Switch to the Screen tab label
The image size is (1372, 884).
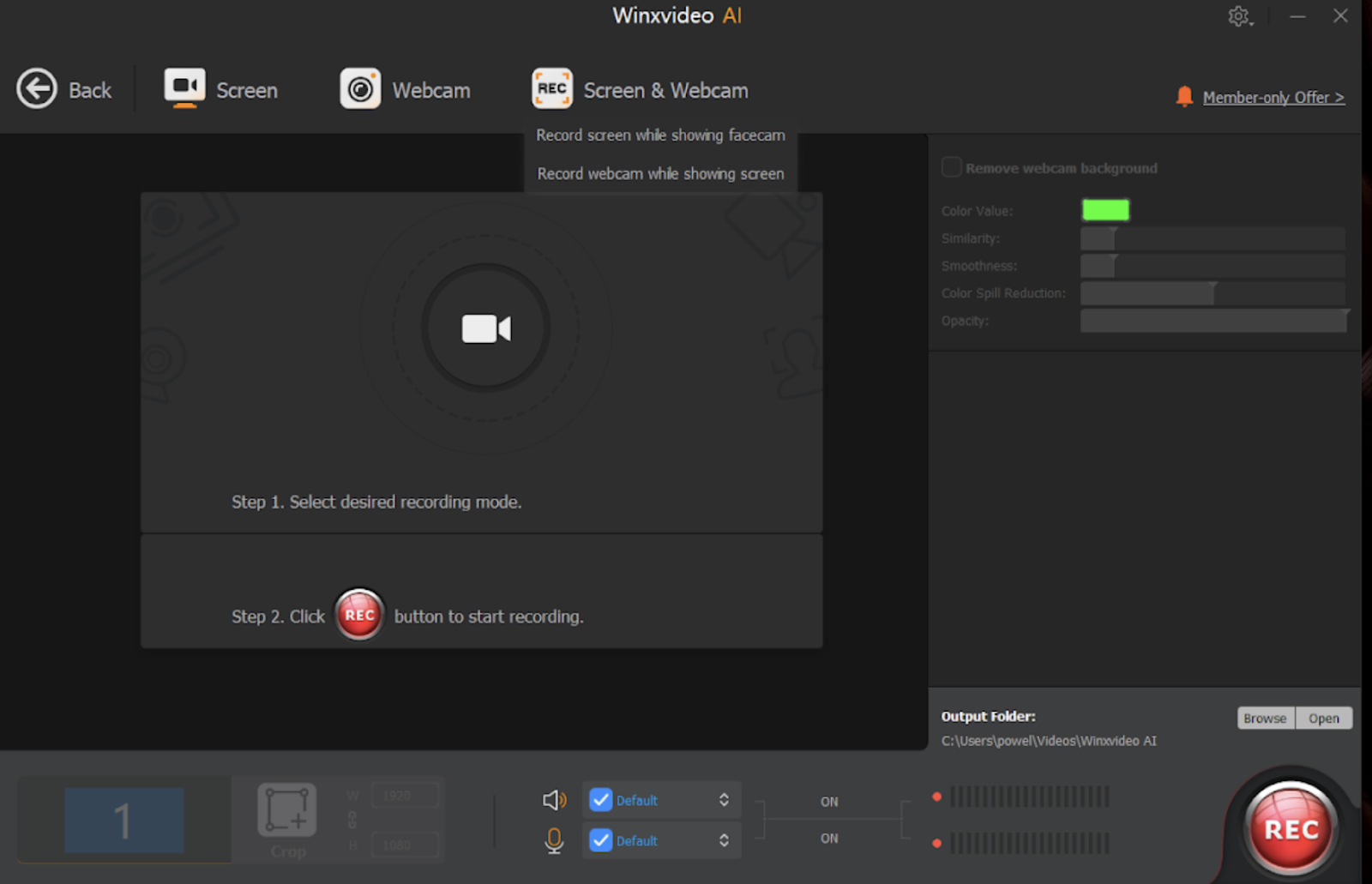pyautogui.click(x=247, y=90)
